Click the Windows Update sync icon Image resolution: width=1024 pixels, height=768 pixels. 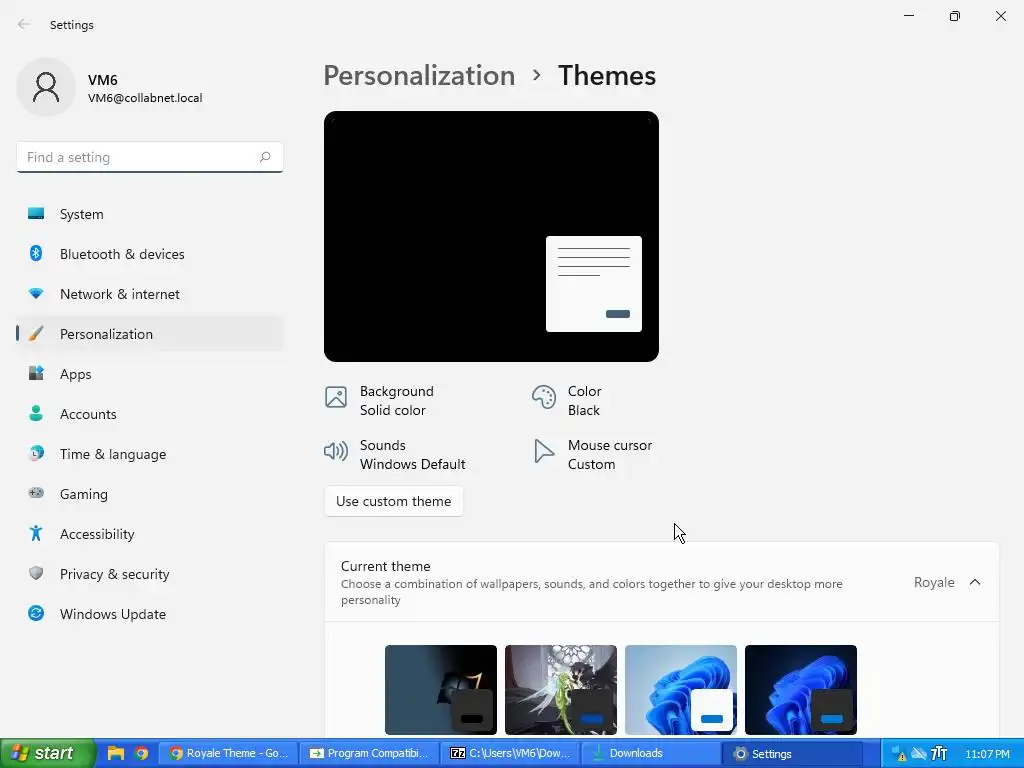click(x=36, y=613)
